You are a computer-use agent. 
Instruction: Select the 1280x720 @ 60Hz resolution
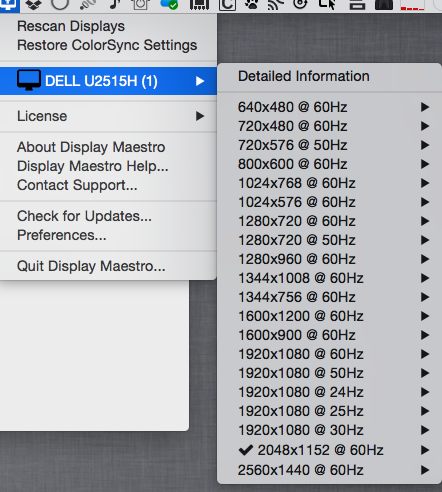329,221
